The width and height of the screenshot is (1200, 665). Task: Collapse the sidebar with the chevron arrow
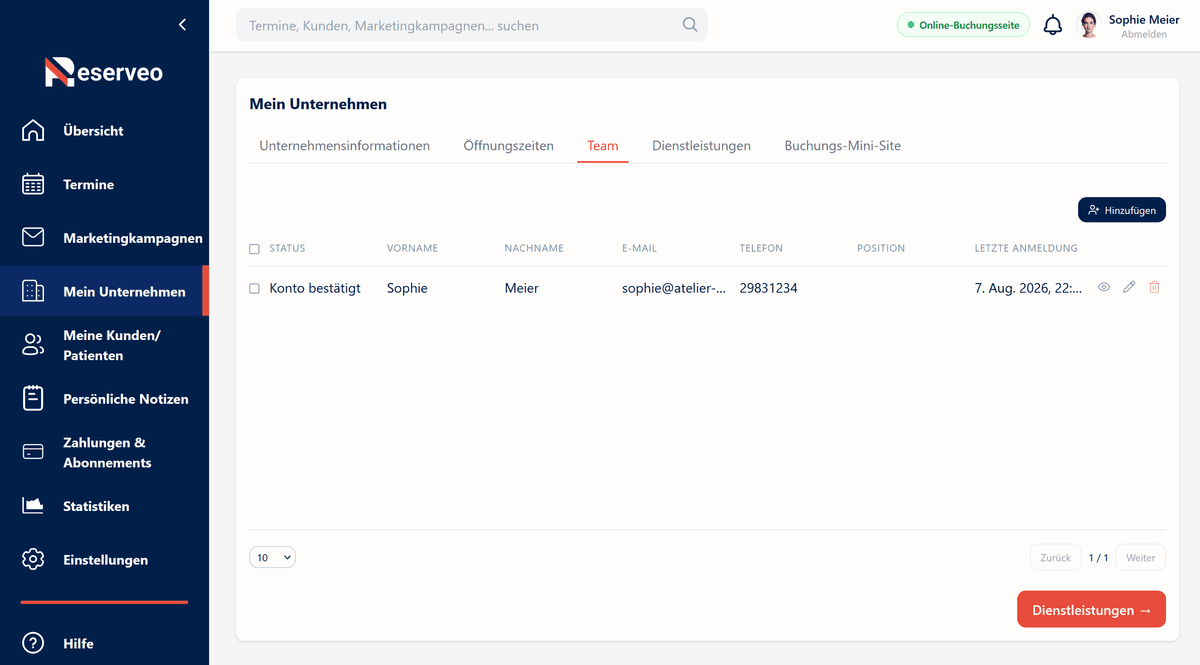click(x=182, y=25)
